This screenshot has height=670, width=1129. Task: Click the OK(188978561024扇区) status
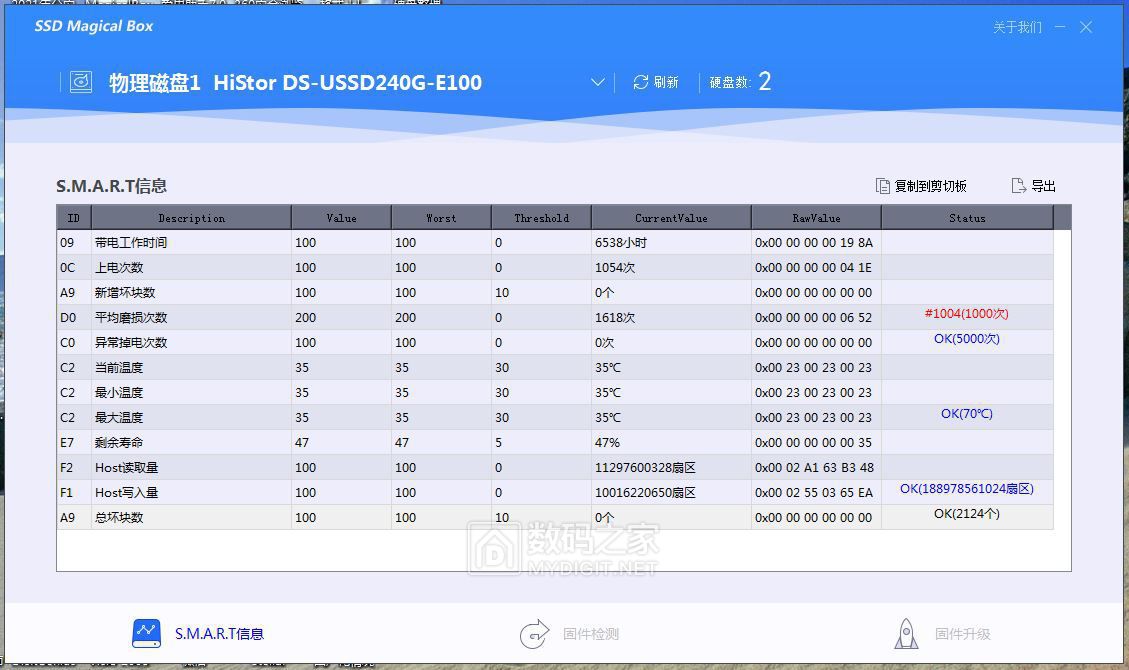(966, 489)
